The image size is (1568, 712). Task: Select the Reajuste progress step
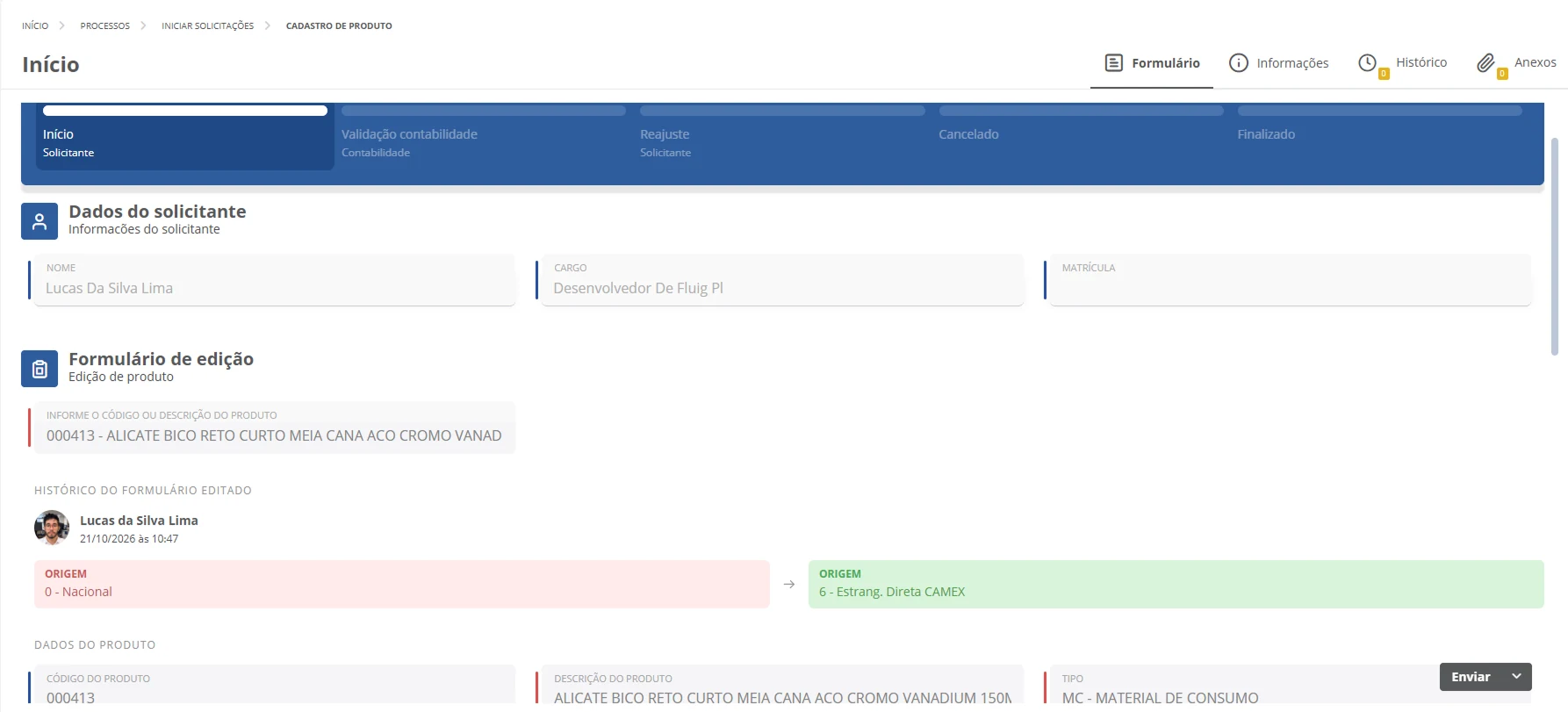[x=782, y=135]
